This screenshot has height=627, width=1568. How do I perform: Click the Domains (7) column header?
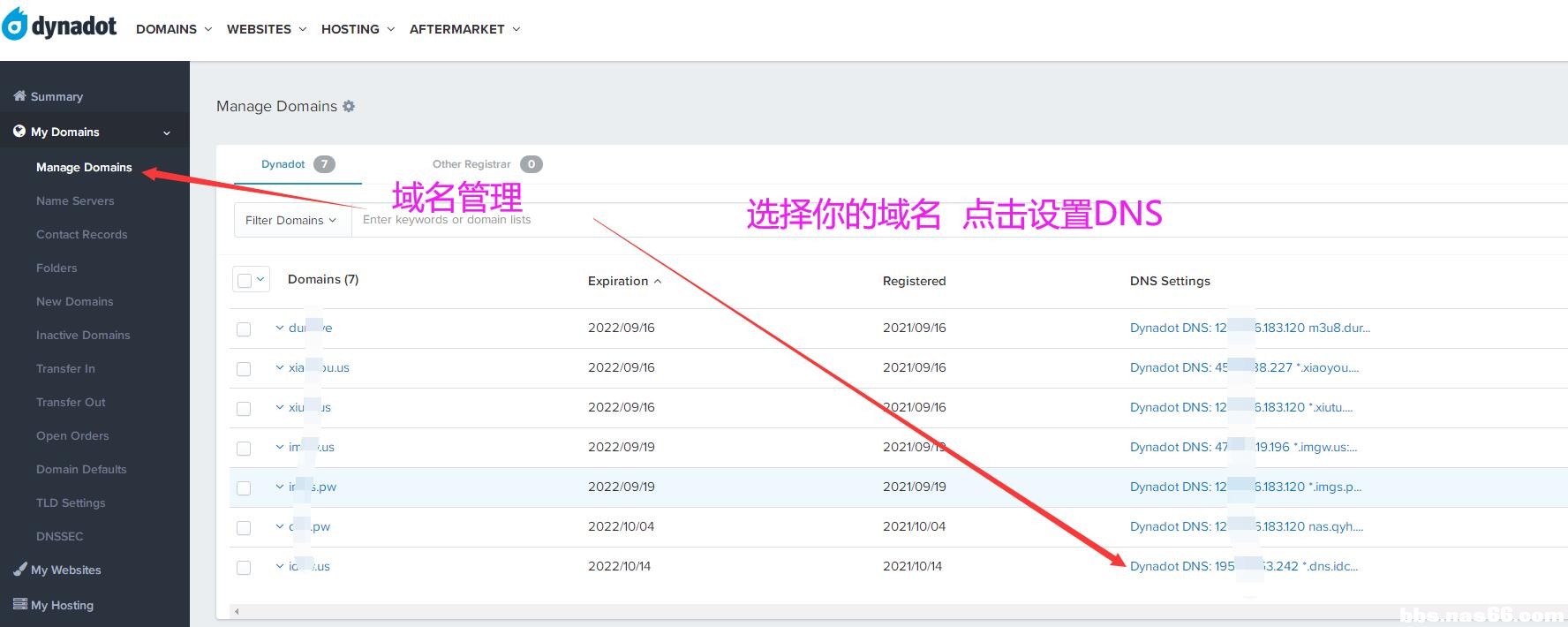323,279
